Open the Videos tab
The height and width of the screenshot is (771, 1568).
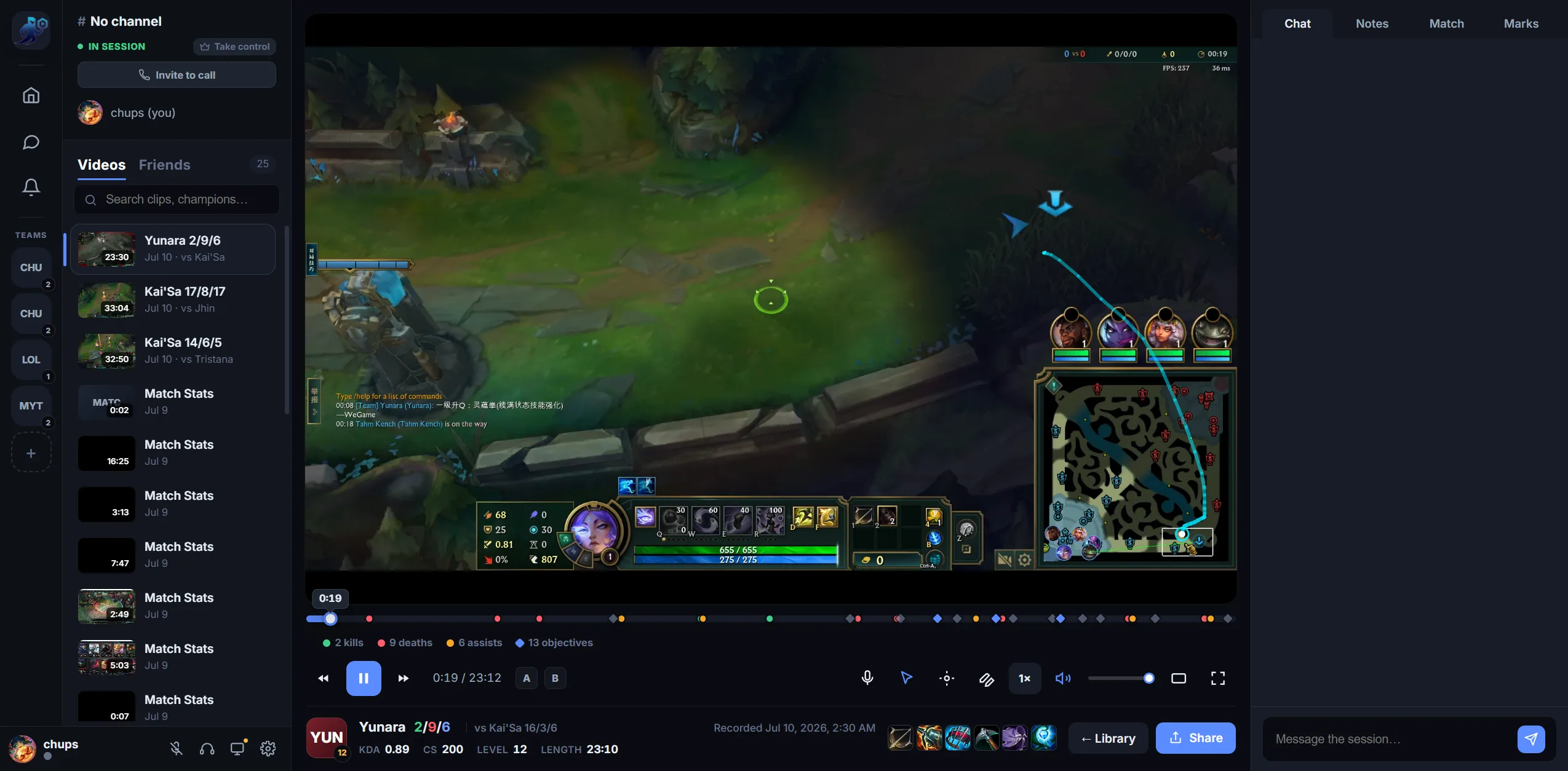(101, 165)
